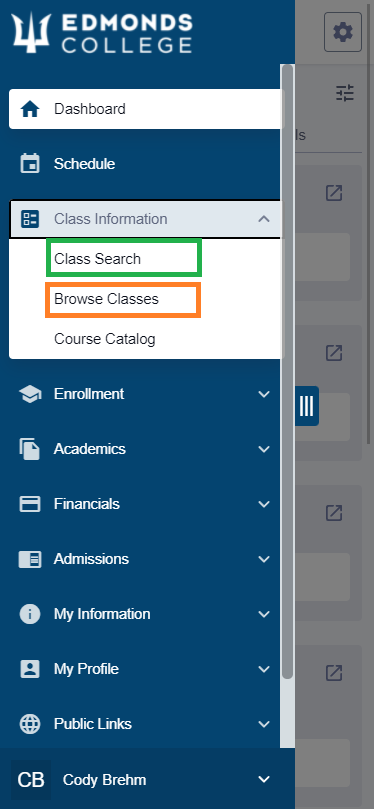Image resolution: width=374 pixels, height=809 pixels.
Task: Click the Admissions icon
Action: pyautogui.click(x=30, y=559)
